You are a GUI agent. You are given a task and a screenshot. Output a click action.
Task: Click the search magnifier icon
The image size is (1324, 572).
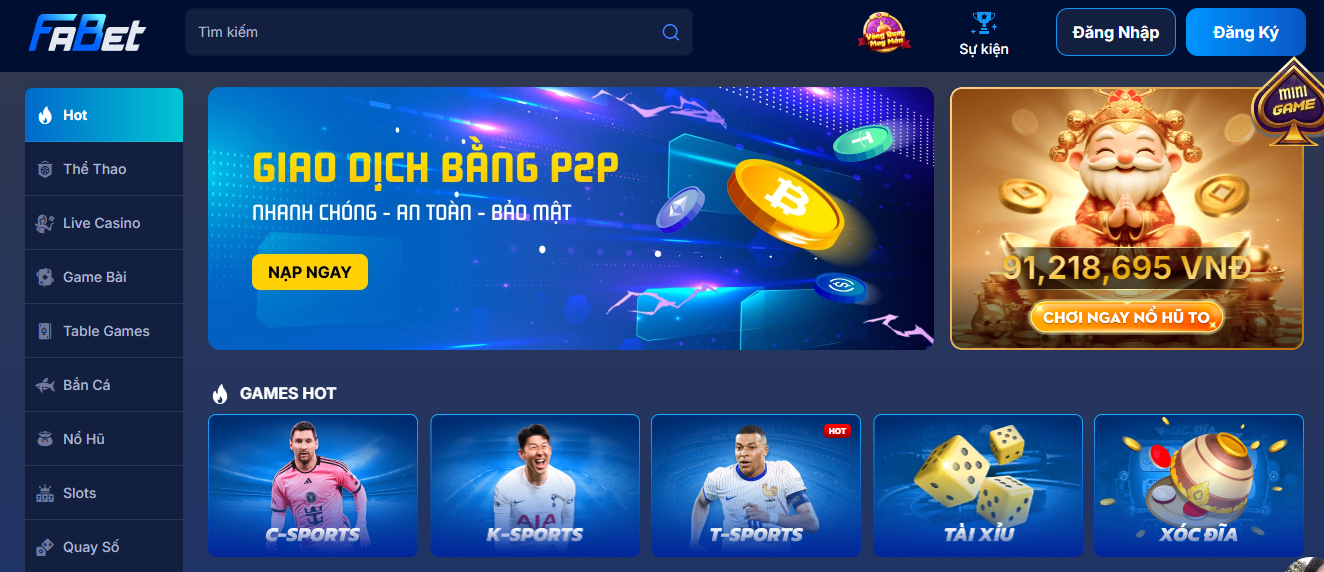tap(671, 32)
